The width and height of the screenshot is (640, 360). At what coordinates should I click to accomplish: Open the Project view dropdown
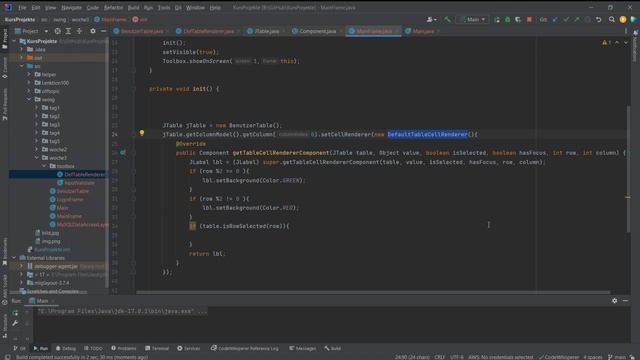click(31, 31)
